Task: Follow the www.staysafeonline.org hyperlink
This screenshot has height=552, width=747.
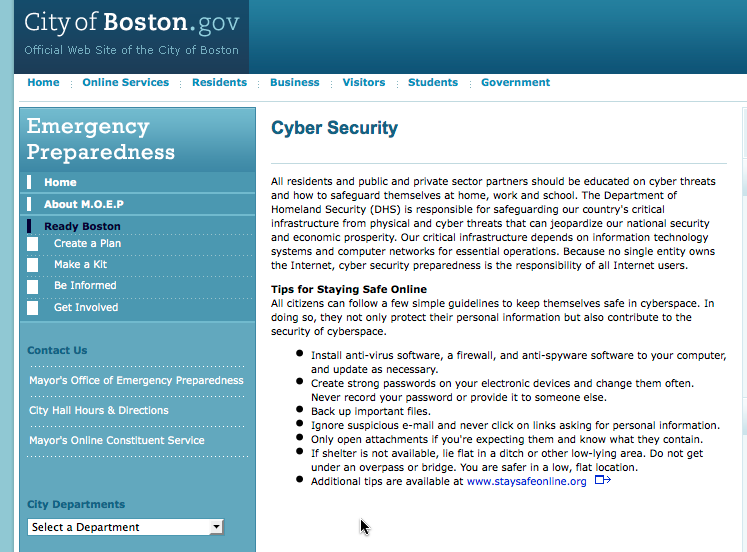Action: 526,481
